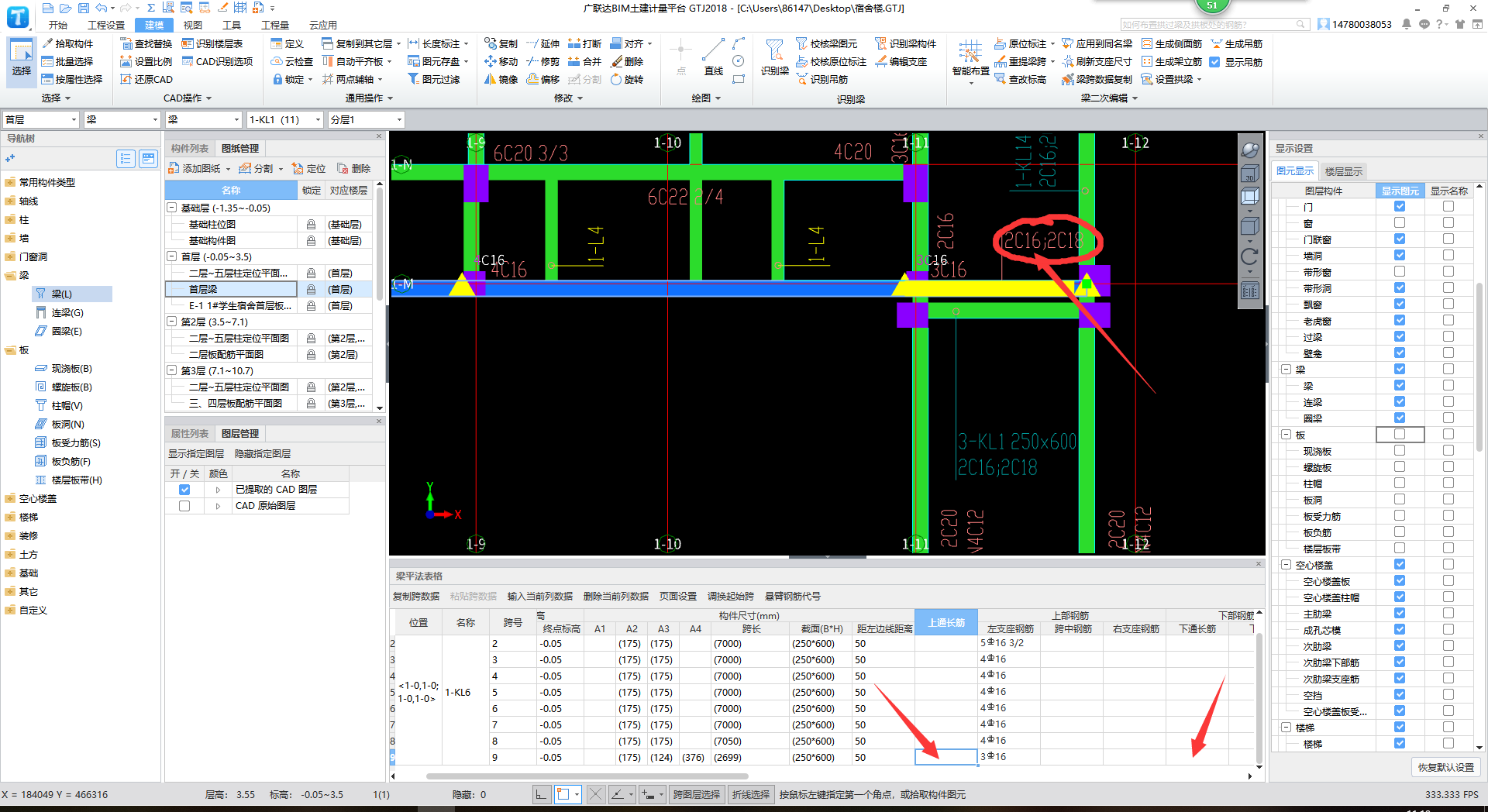Viewport: 1488px width, 812px height.
Task: Click the 旋转 rotate tool
Action: [x=626, y=79]
